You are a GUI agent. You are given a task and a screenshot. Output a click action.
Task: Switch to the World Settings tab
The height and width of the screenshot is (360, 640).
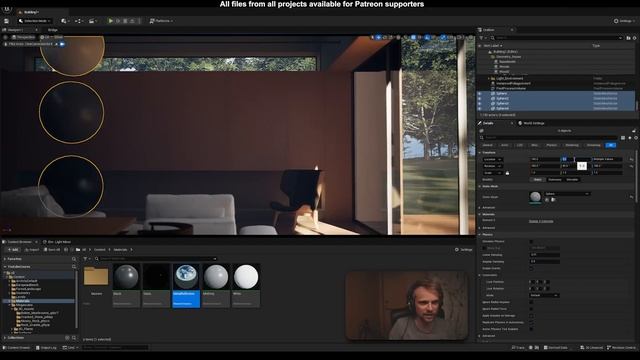pyautogui.click(x=533, y=123)
